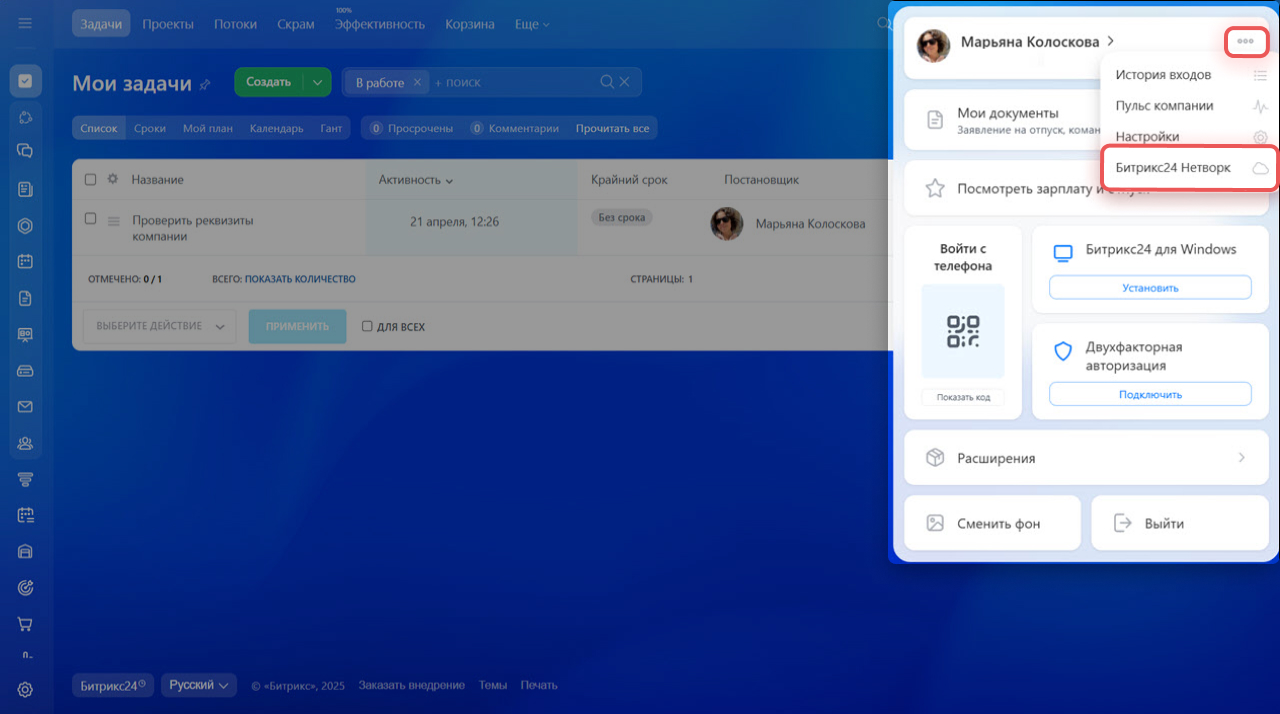This screenshot has width=1280, height=714.
Task: Open the gear settings icon in sidebar
Action: click(26, 689)
